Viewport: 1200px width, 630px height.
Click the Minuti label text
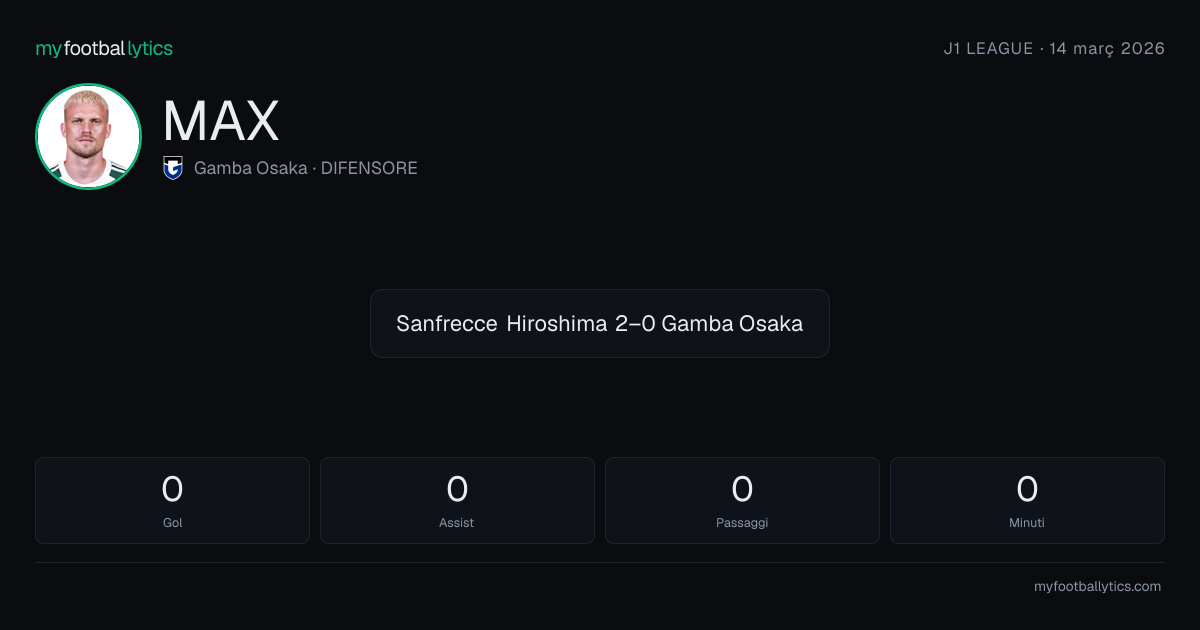coord(1027,523)
